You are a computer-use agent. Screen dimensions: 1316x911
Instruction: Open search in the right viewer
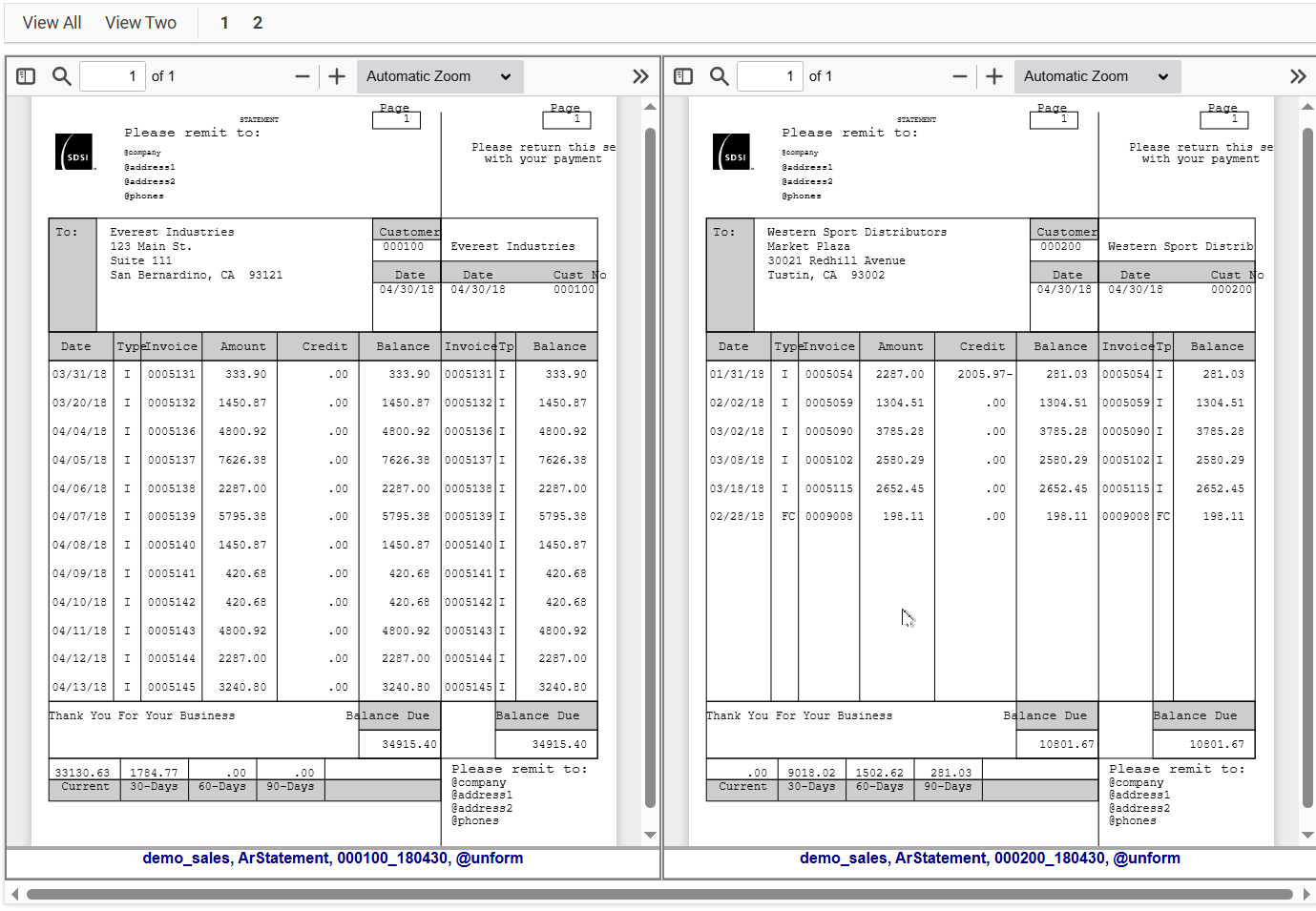click(720, 76)
